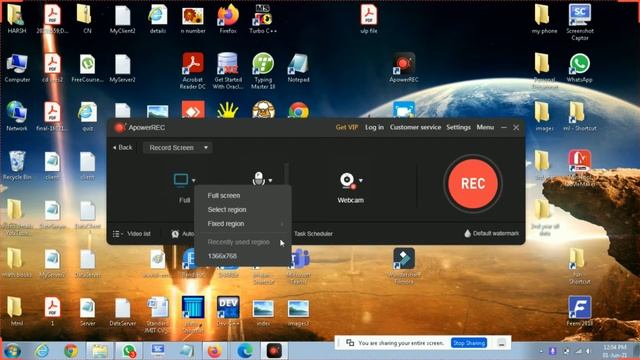Open the ApowerREC Menu

click(485, 127)
